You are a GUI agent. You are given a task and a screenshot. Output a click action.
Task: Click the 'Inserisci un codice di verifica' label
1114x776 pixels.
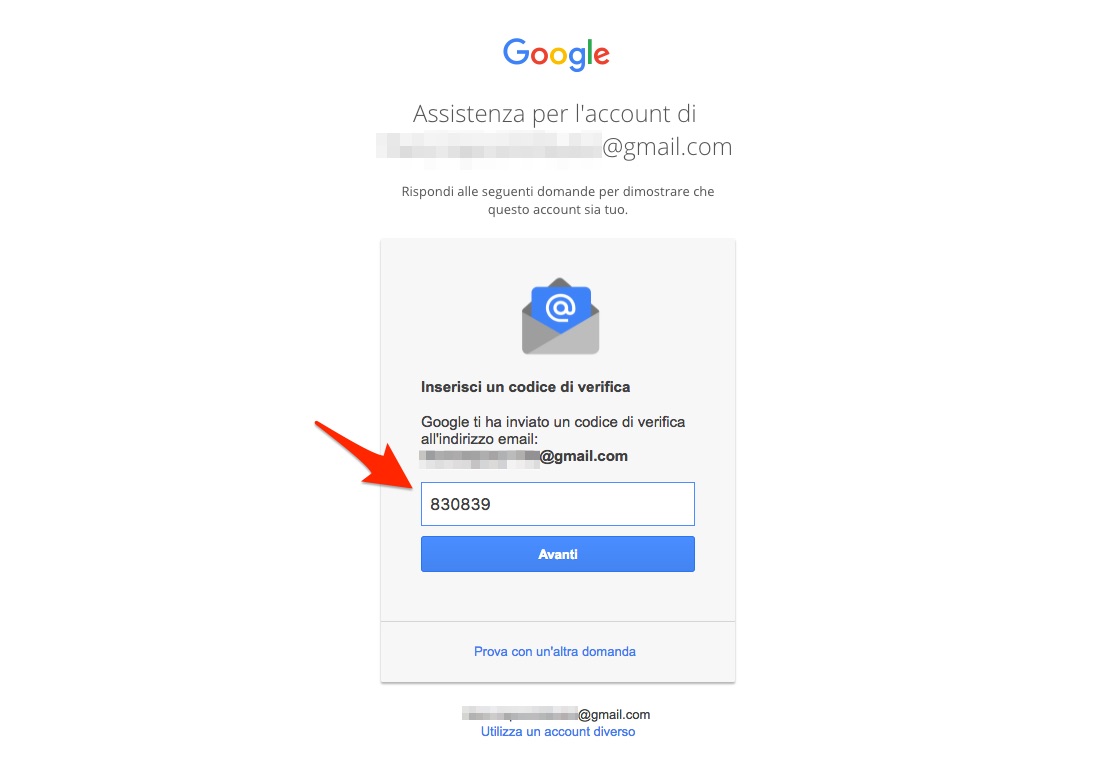[526, 387]
